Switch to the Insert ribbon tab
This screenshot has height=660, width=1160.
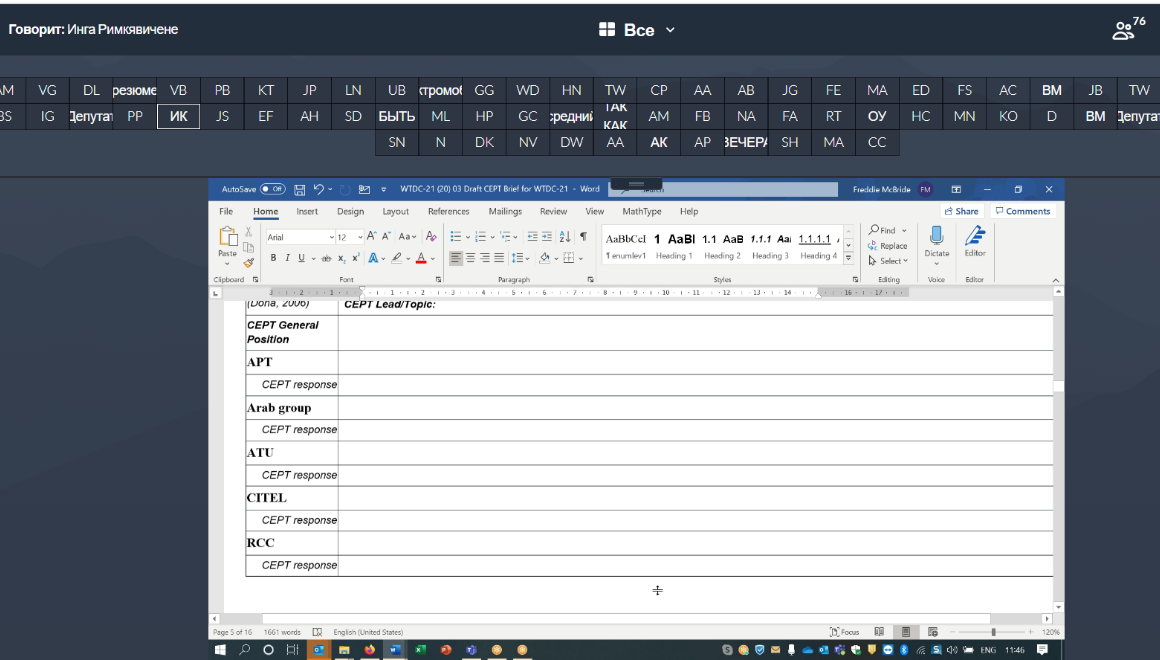pyautogui.click(x=307, y=212)
